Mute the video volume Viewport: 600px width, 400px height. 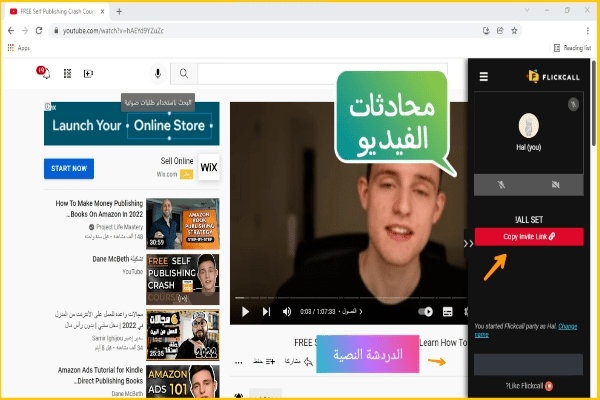287,312
